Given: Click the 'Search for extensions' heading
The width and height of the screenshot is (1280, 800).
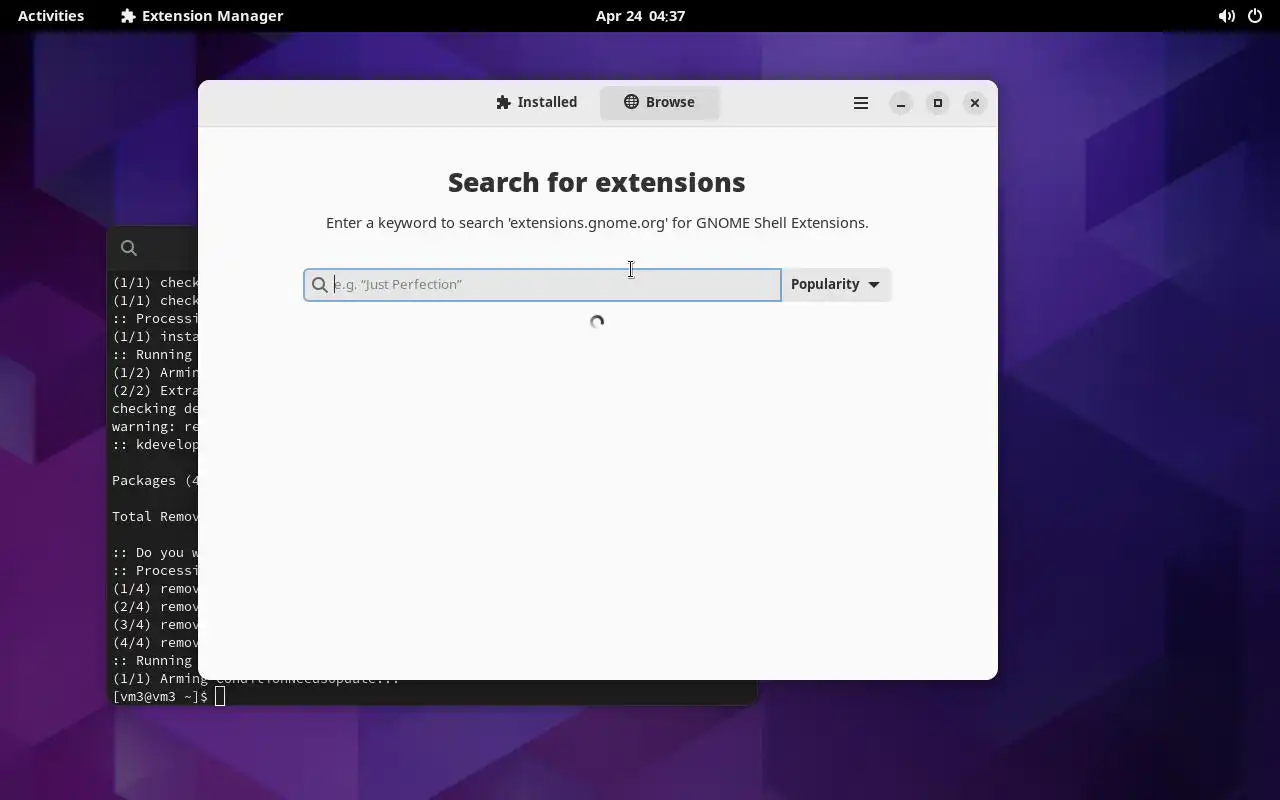Looking at the screenshot, I should (x=597, y=182).
